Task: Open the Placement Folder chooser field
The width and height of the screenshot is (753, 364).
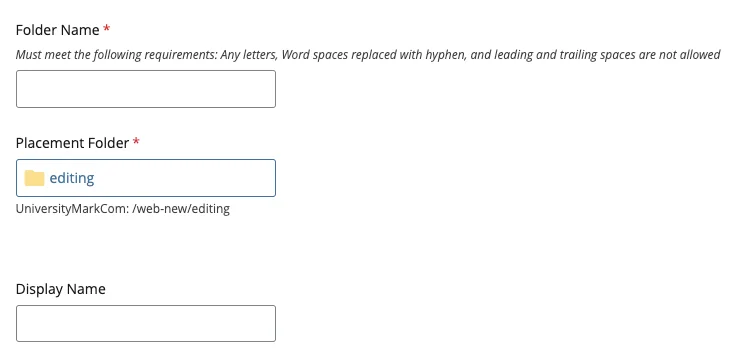Action: pos(146,178)
